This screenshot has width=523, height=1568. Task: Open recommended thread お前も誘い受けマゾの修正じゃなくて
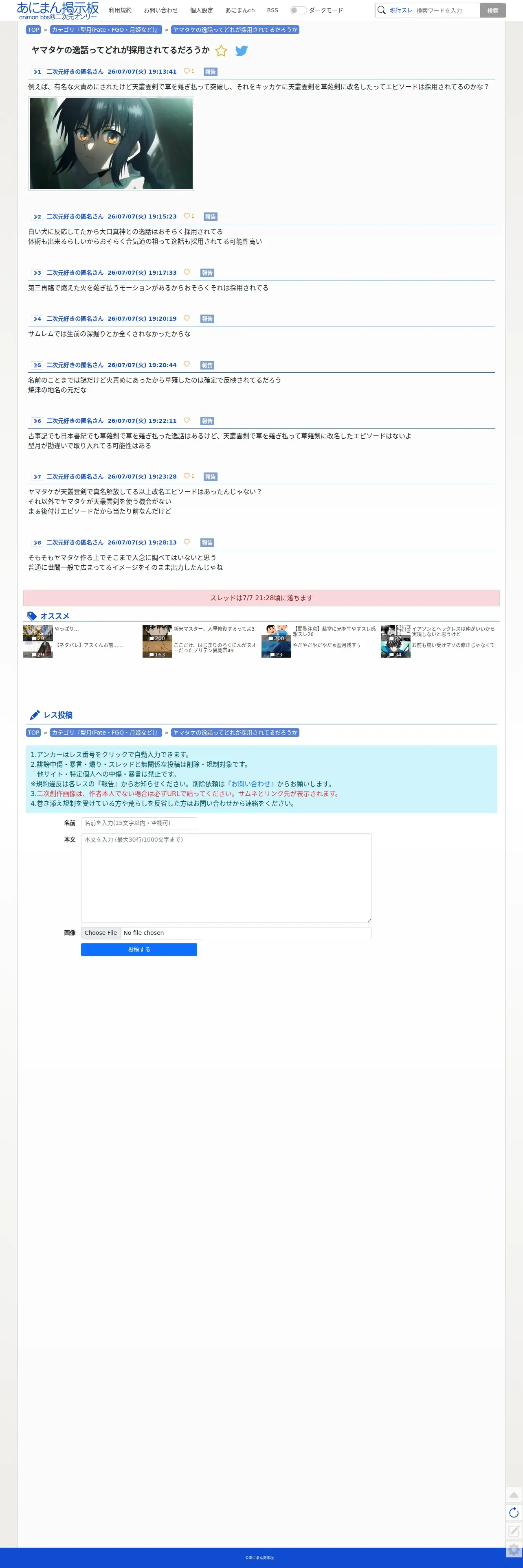tap(453, 645)
